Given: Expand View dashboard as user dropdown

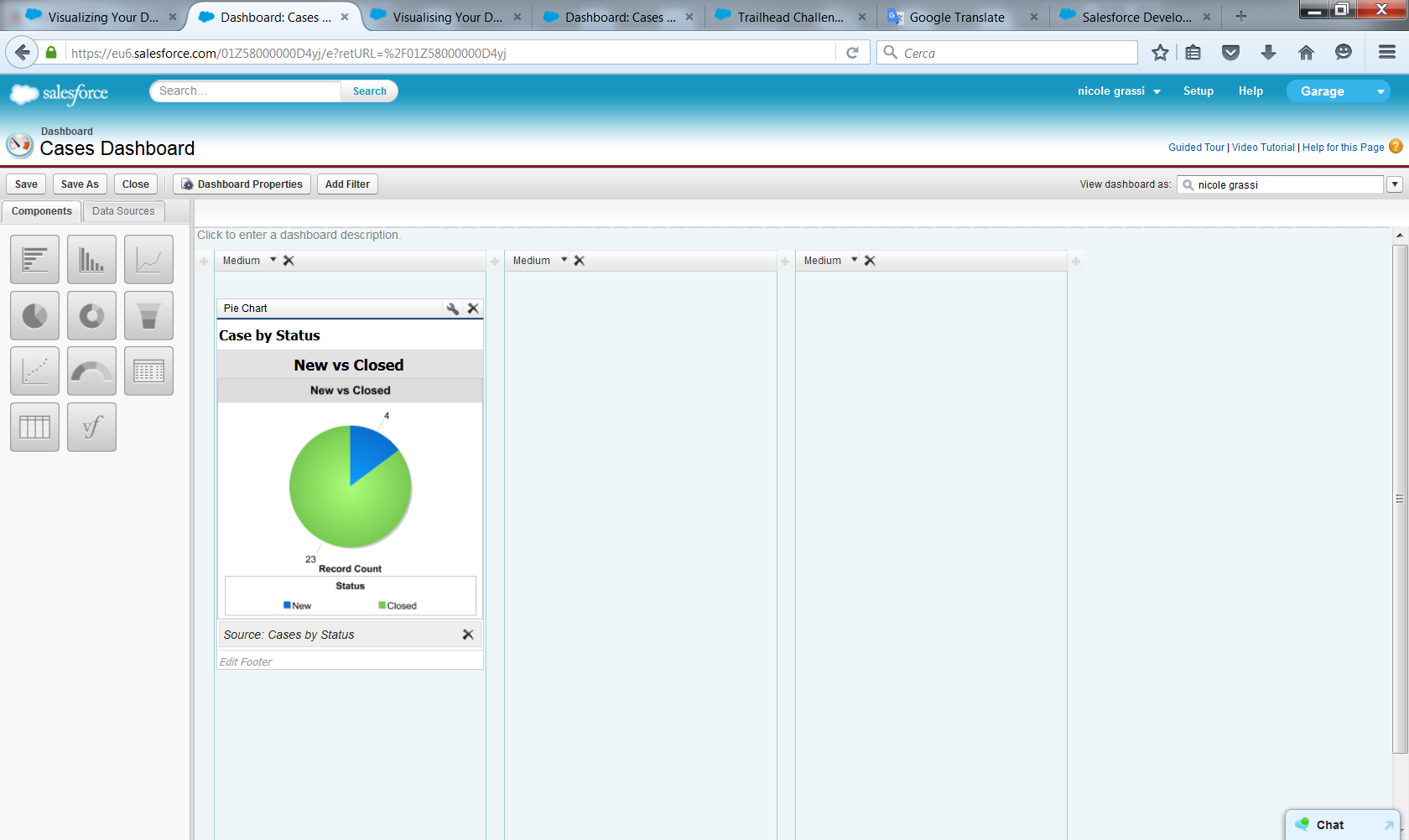Looking at the screenshot, I should pos(1394,184).
